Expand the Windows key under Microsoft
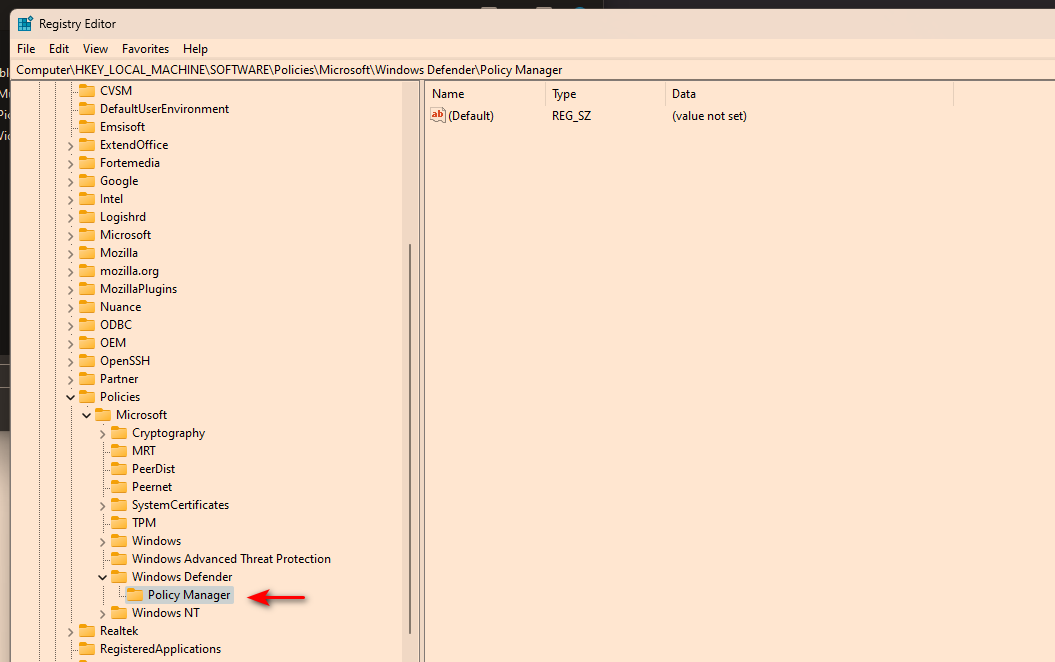This screenshot has width=1055, height=662. (x=102, y=542)
